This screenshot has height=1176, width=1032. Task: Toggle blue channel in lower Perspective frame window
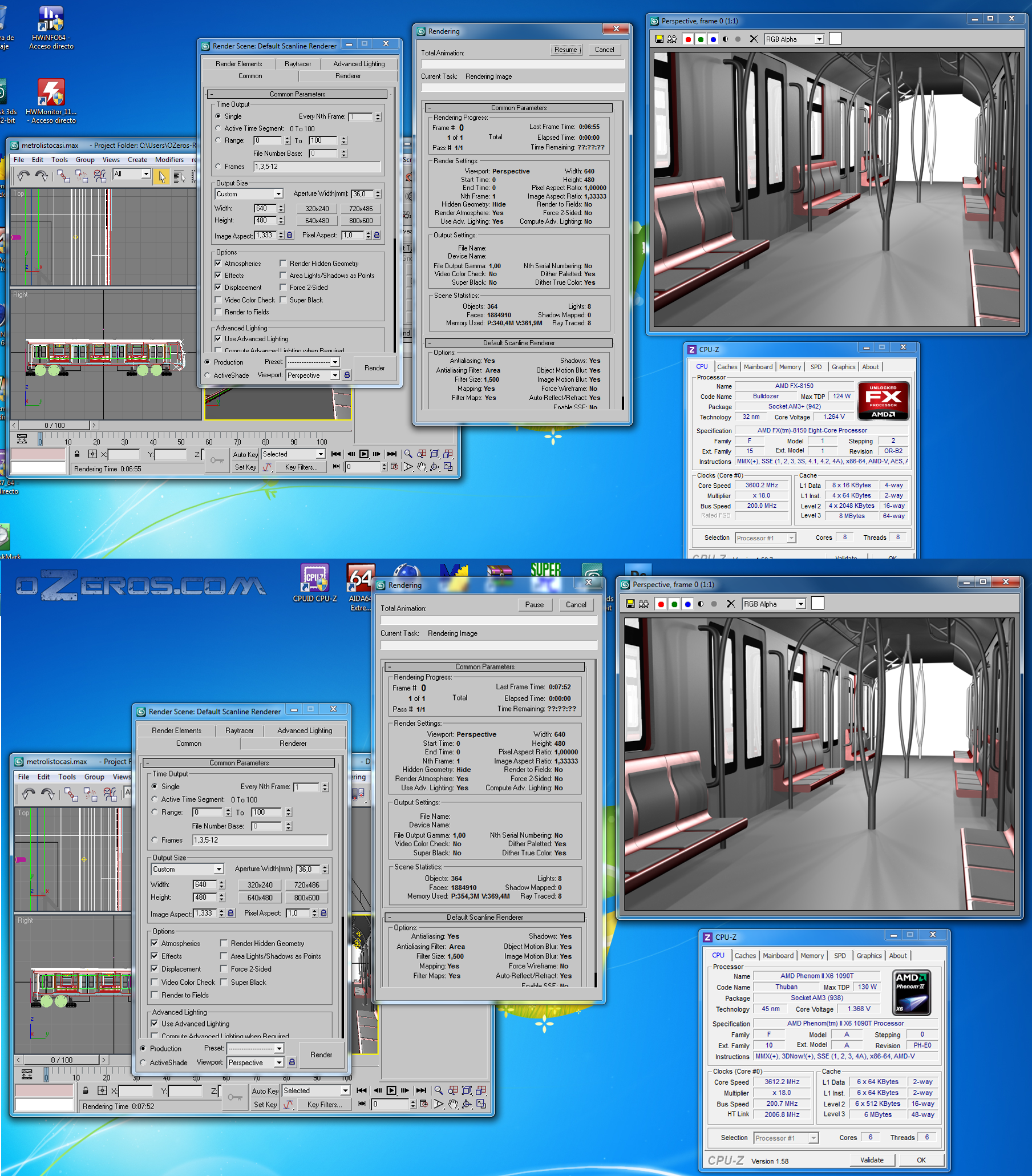pyautogui.click(x=687, y=604)
